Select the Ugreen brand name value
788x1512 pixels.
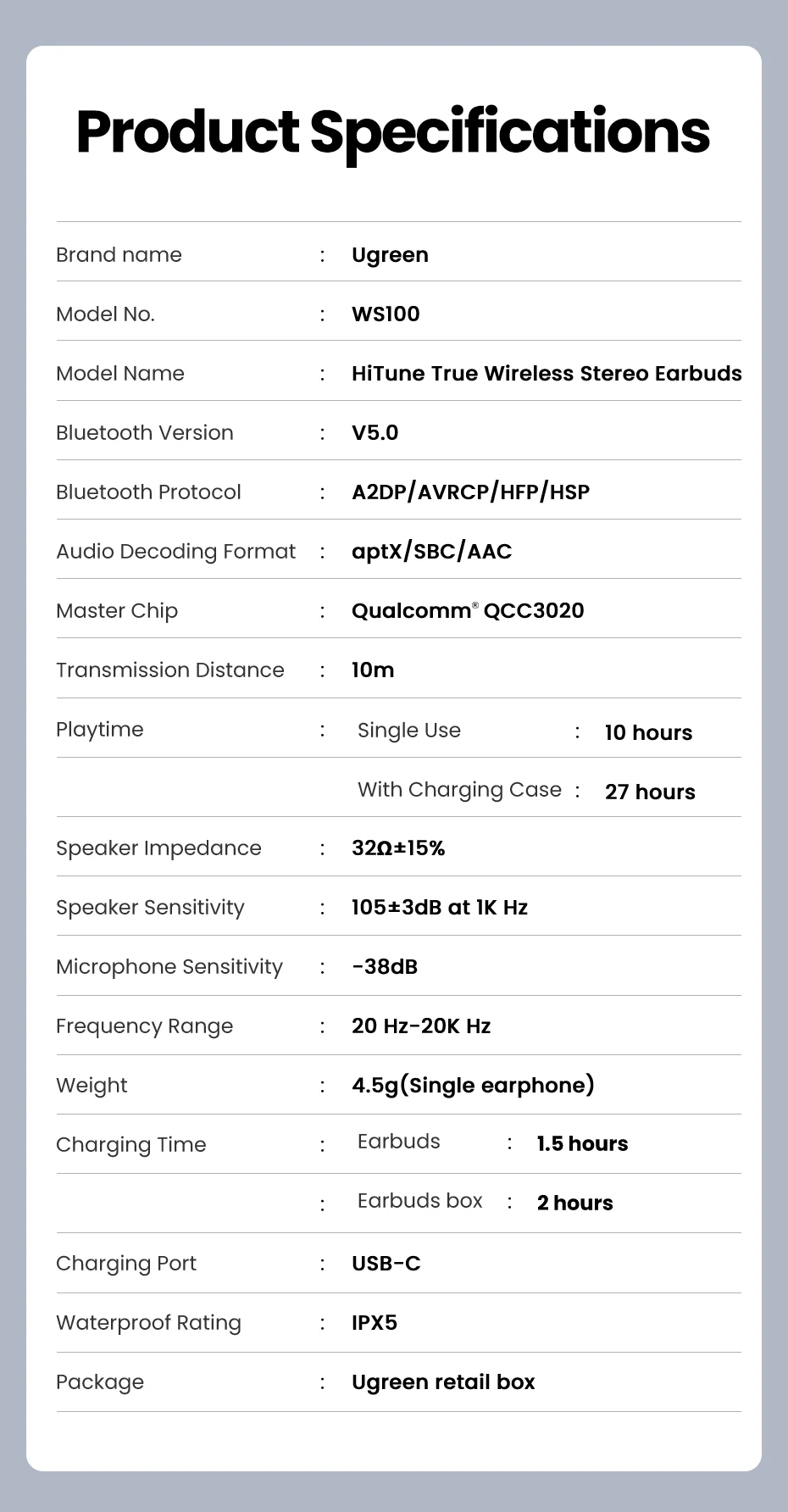point(390,255)
